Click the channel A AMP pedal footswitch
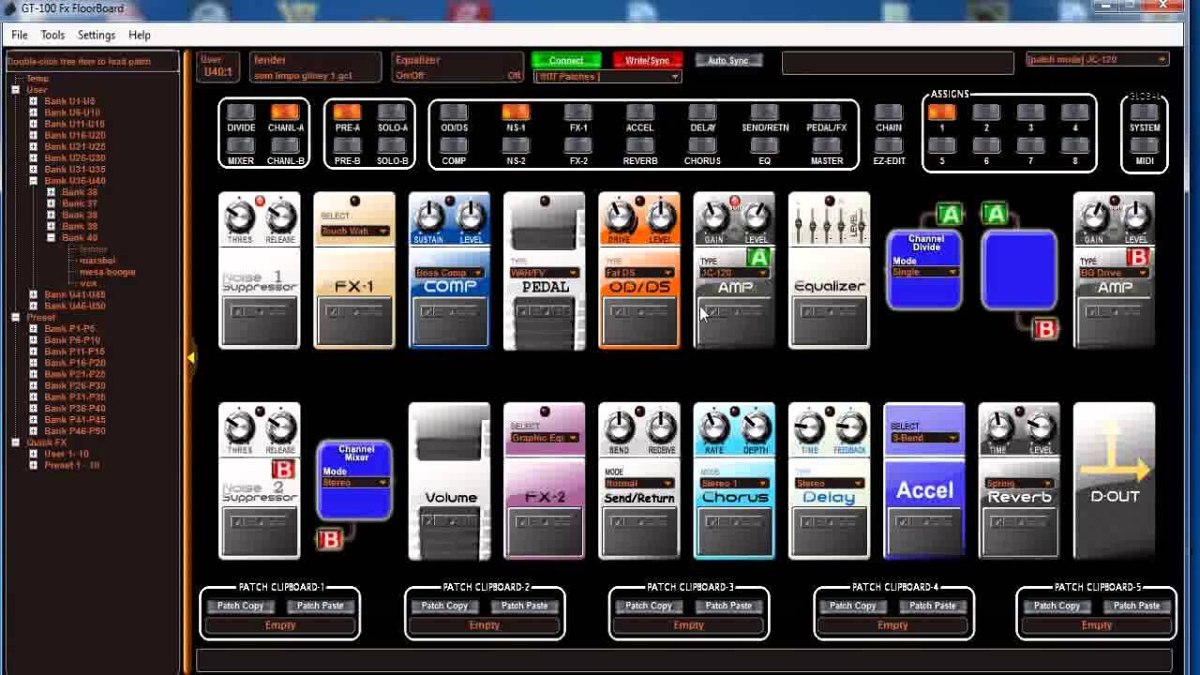This screenshot has width=1200, height=675. pyautogui.click(x=734, y=319)
